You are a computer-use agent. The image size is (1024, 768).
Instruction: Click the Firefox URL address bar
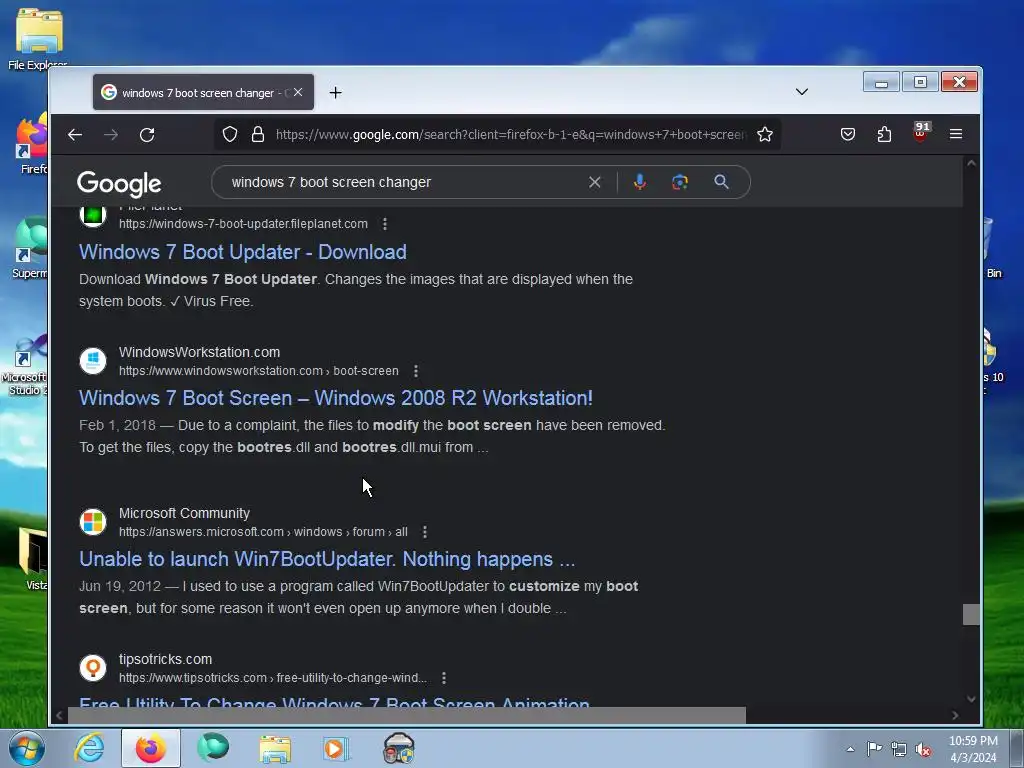pos(509,135)
